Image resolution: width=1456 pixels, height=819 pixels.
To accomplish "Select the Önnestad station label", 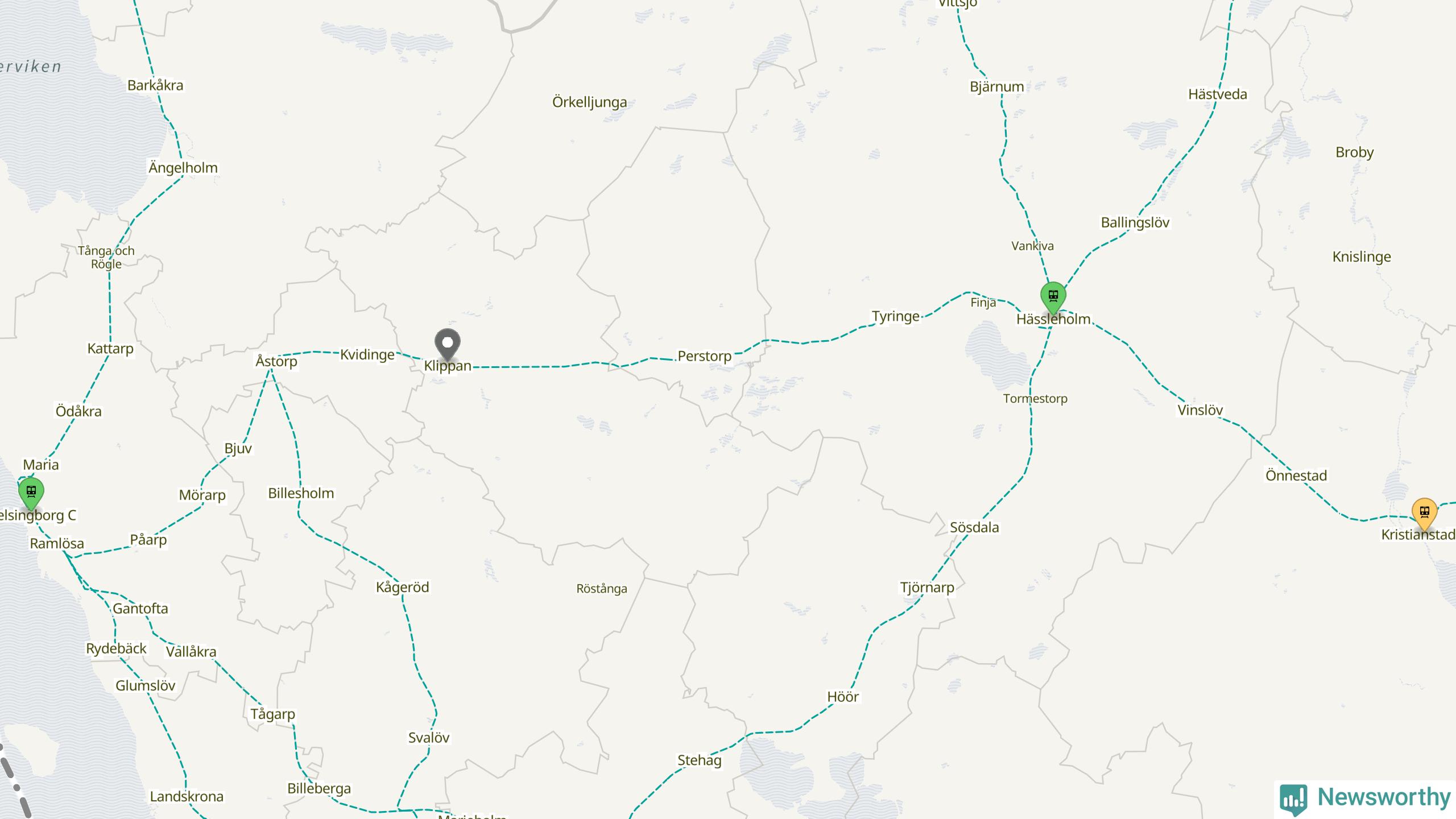I will click(x=1296, y=475).
